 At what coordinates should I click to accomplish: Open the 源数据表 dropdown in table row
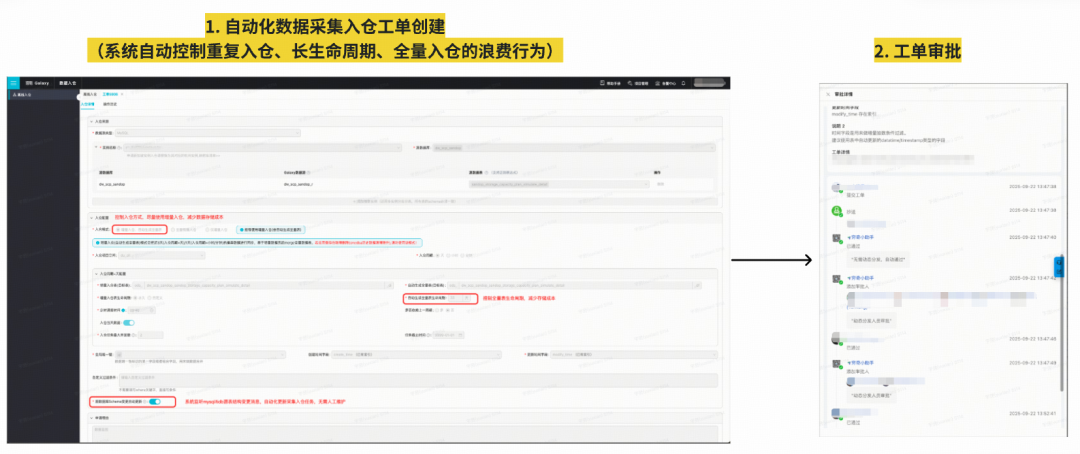(x=559, y=185)
